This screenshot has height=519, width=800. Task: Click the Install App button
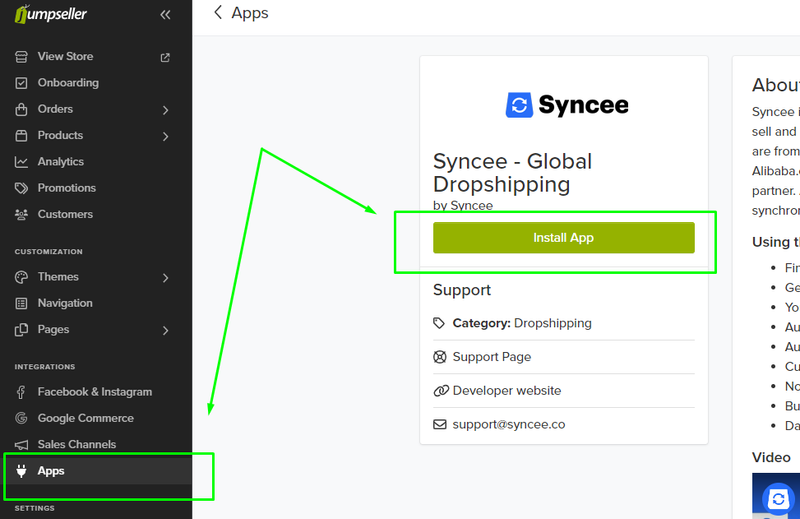pos(564,238)
